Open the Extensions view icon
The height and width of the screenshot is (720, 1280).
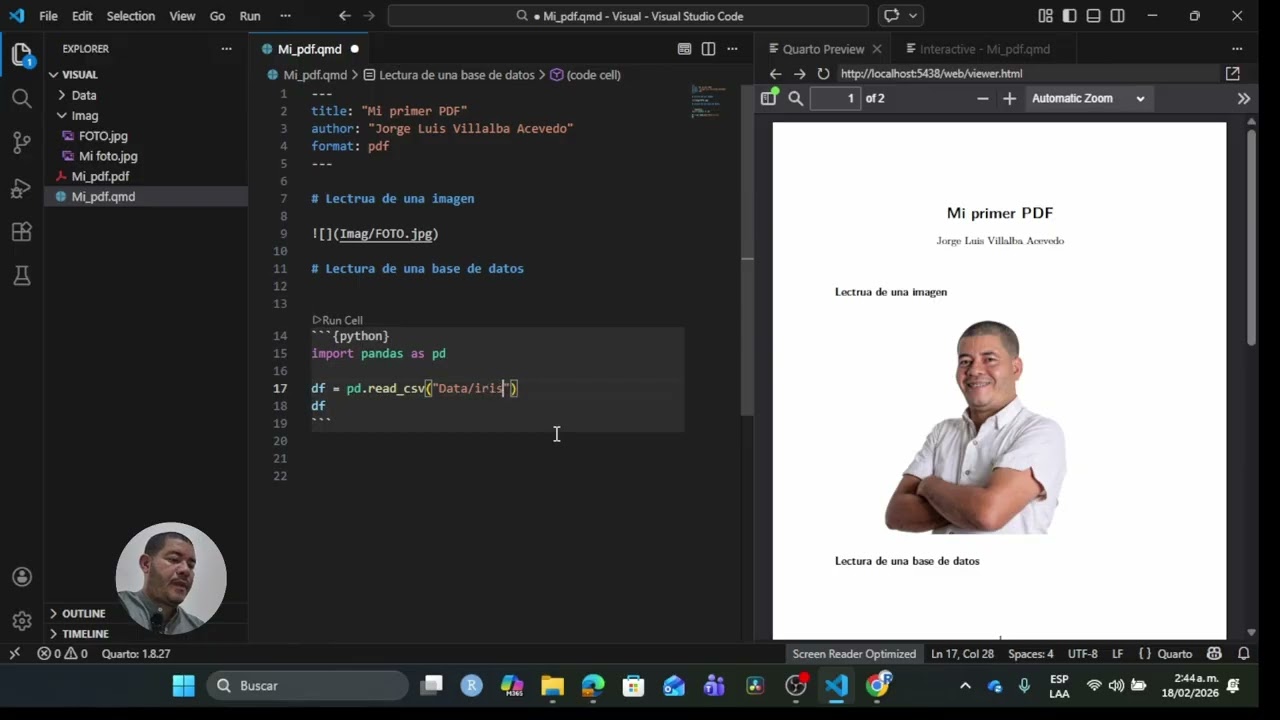21,232
